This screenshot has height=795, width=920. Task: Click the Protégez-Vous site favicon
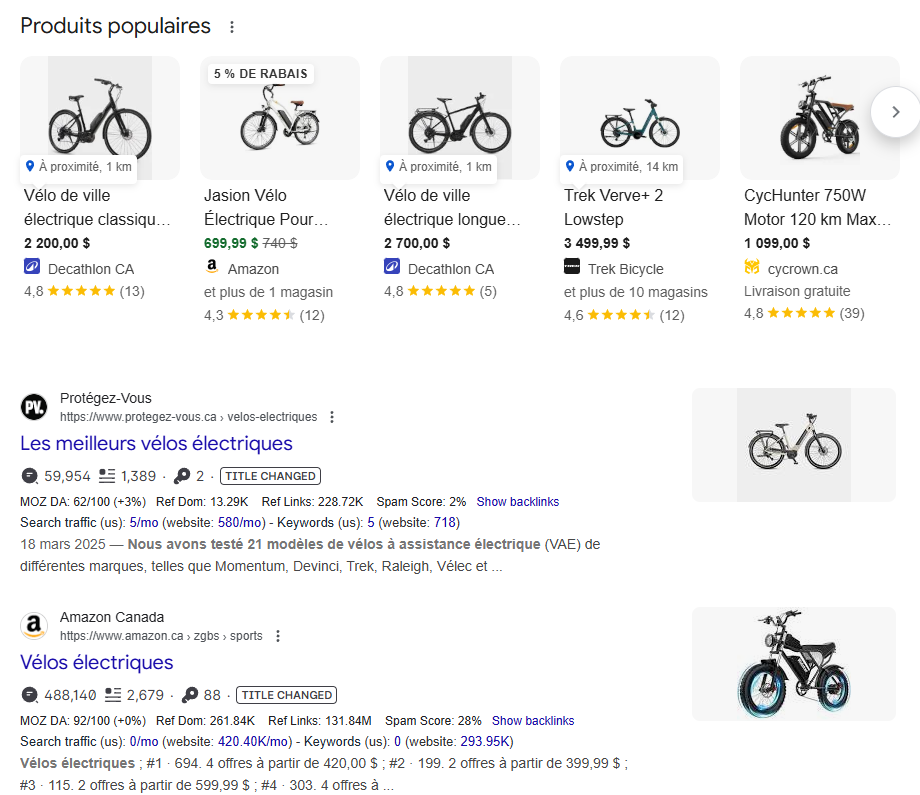coord(34,407)
